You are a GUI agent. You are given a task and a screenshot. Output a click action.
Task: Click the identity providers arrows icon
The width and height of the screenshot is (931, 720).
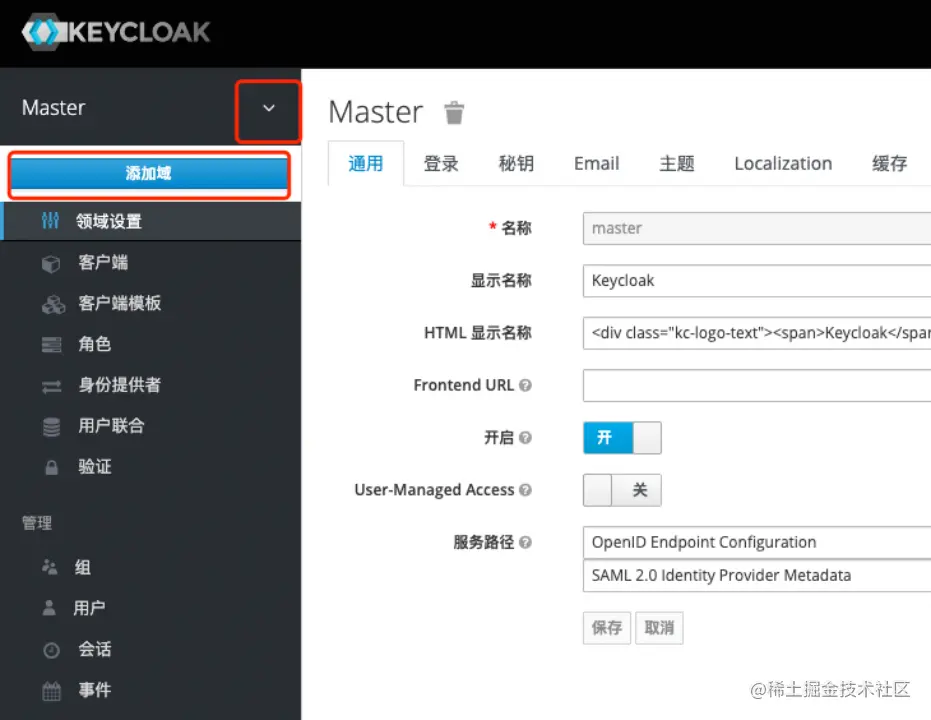tap(52, 386)
